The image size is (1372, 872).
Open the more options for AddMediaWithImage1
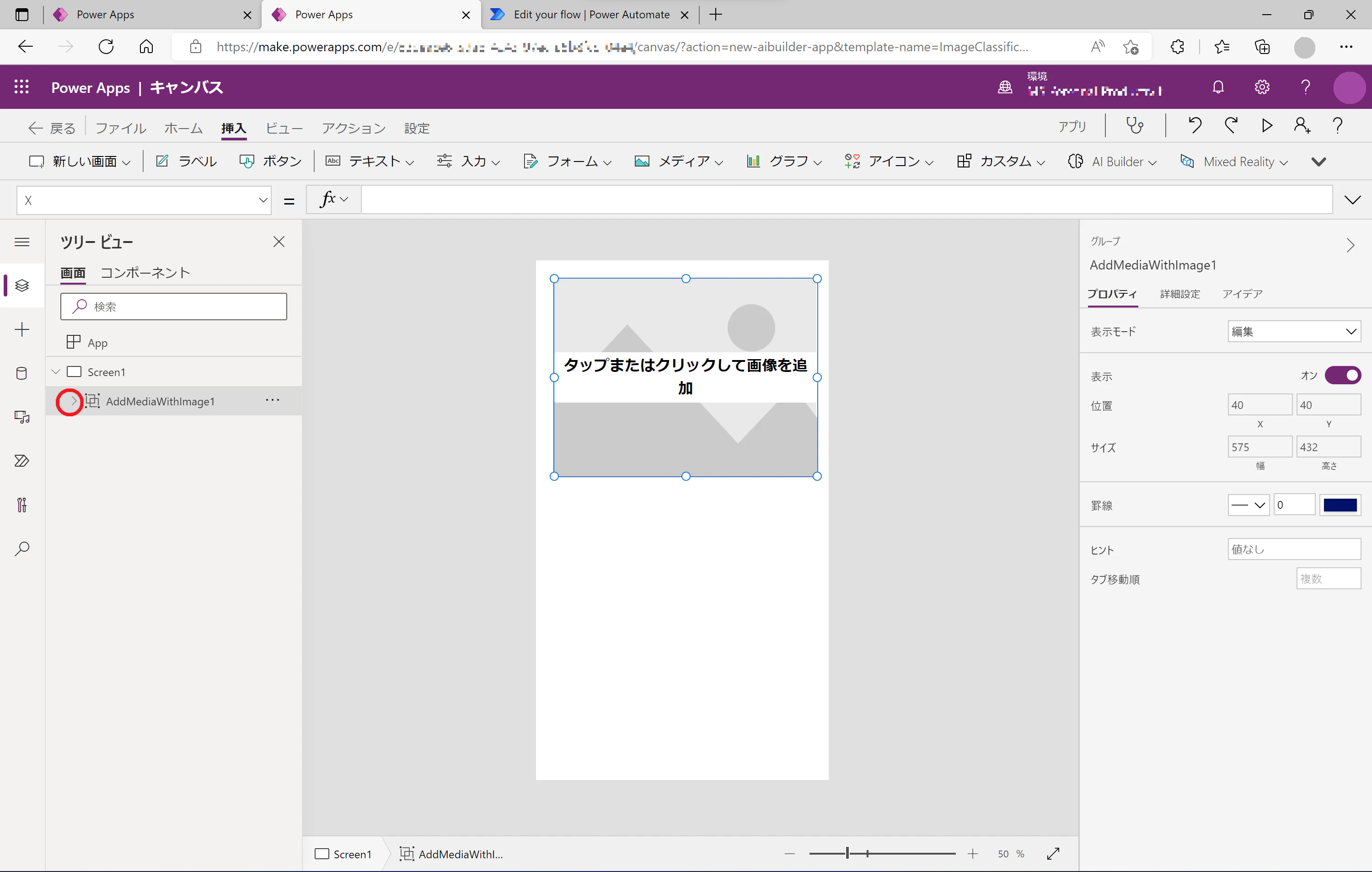pyautogui.click(x=273, y=401)
